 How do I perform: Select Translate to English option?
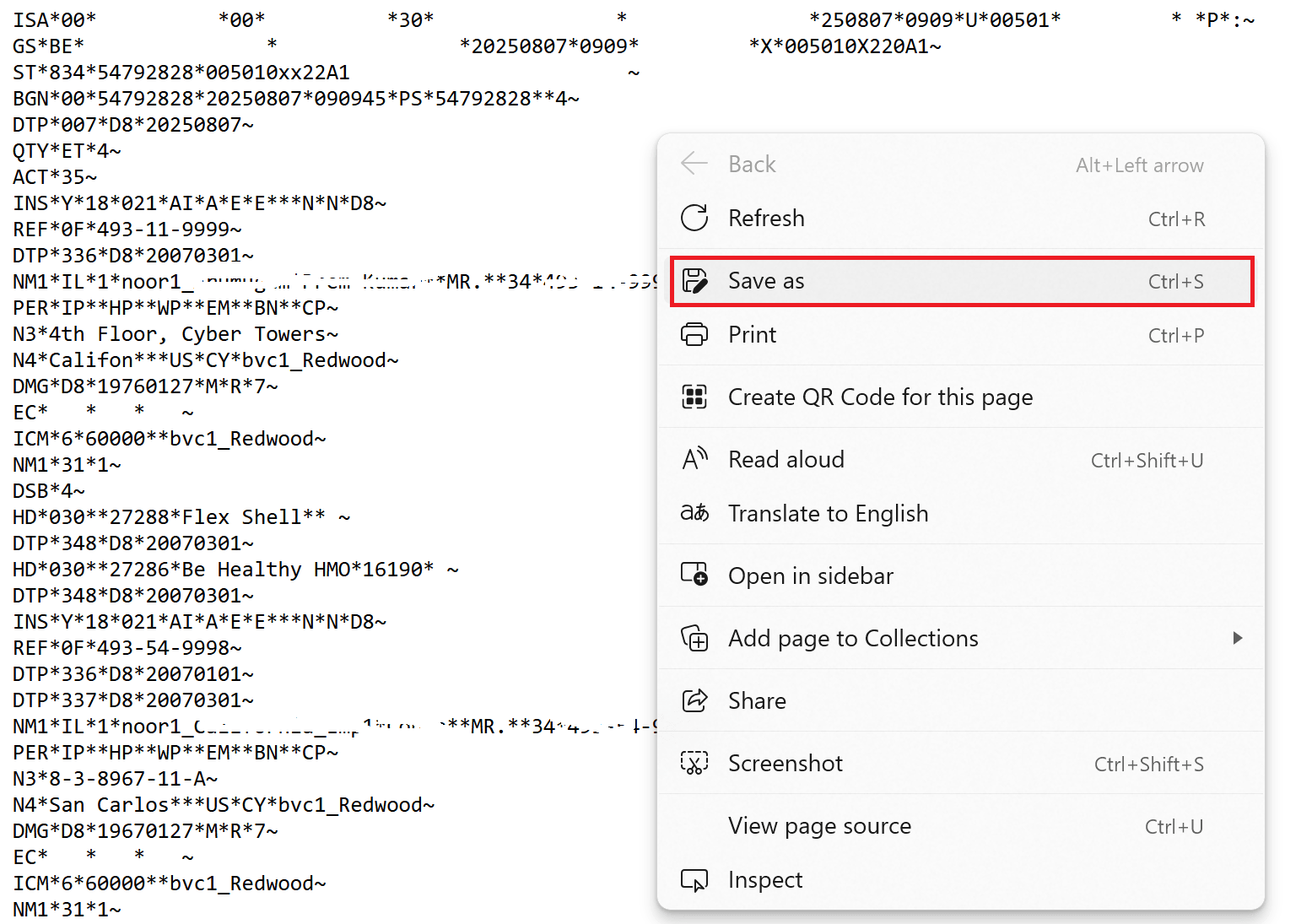[x=828, y=512]
